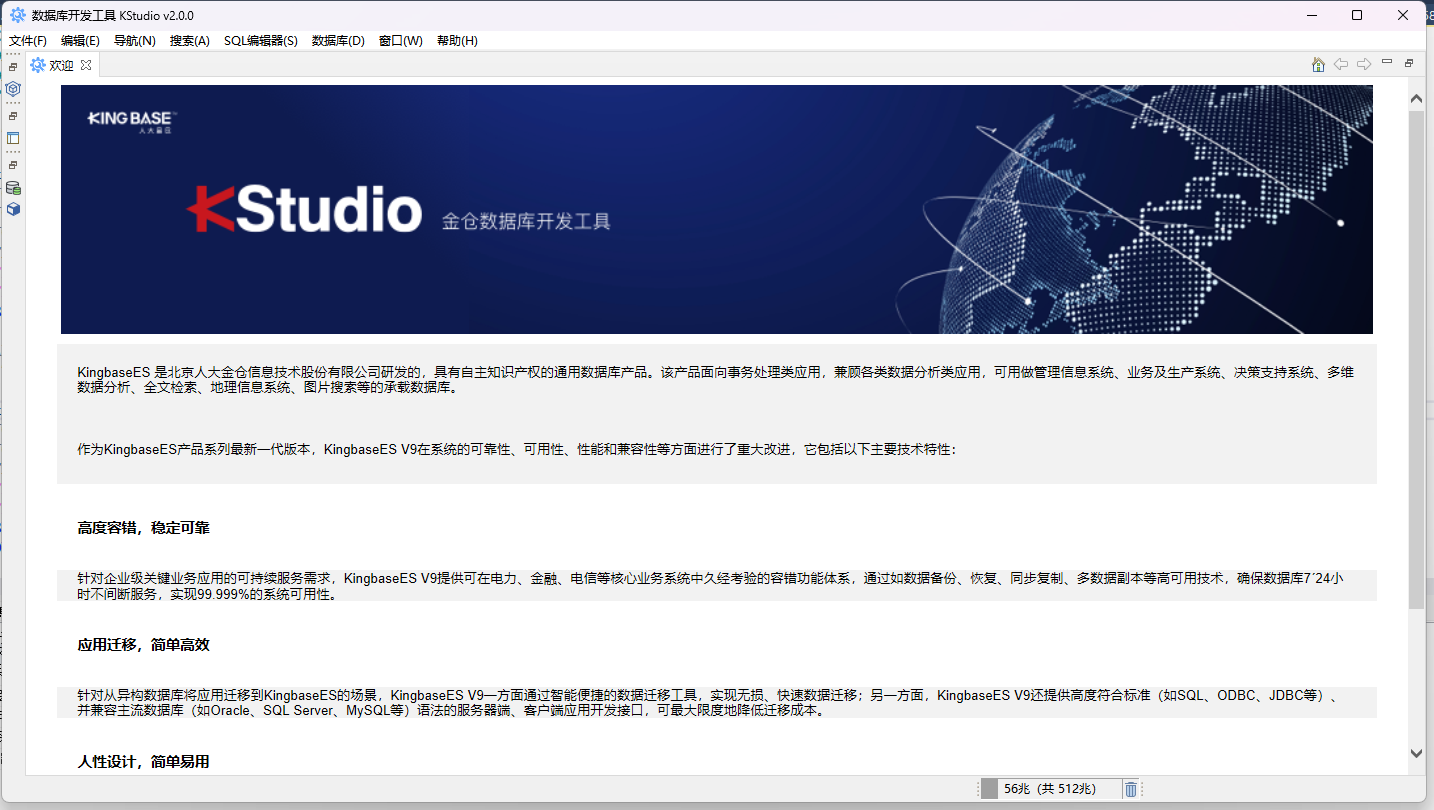Click the blue cube icon in left sidebar
This screenshot has width=1434, height=810.
pos(13,209)
